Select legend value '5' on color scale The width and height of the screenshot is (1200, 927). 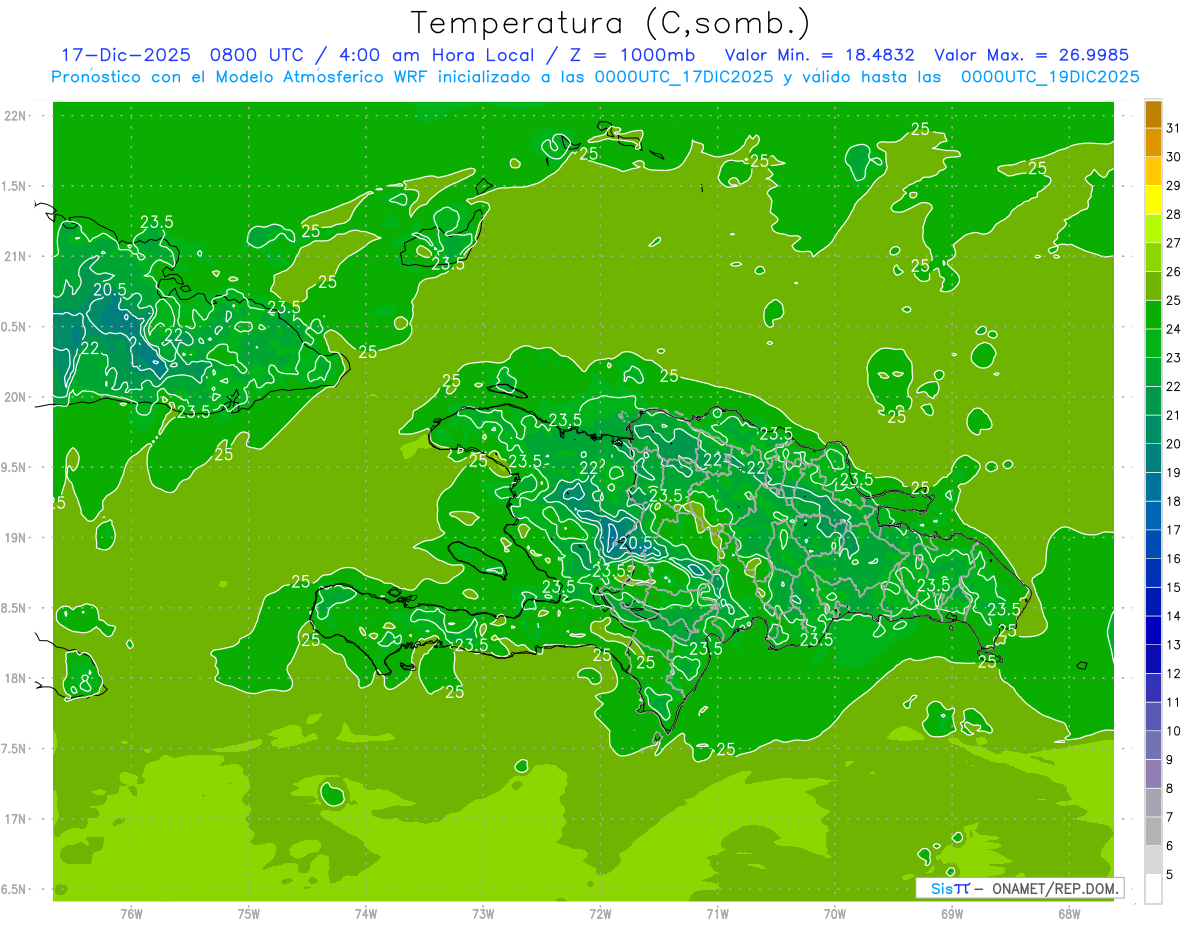pos(1171,875)
